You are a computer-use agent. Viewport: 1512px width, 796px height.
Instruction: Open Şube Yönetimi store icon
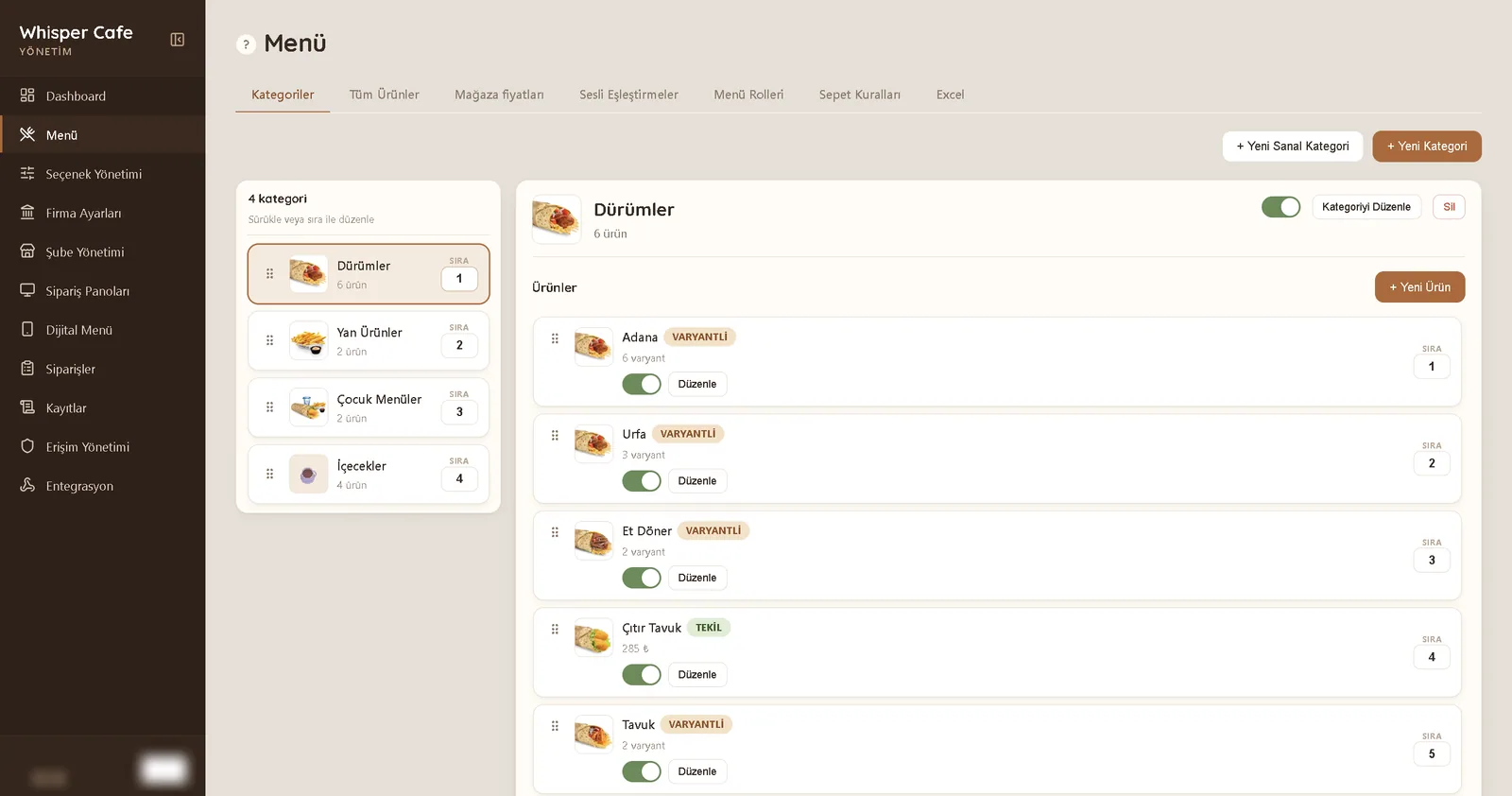coord(27,251)
